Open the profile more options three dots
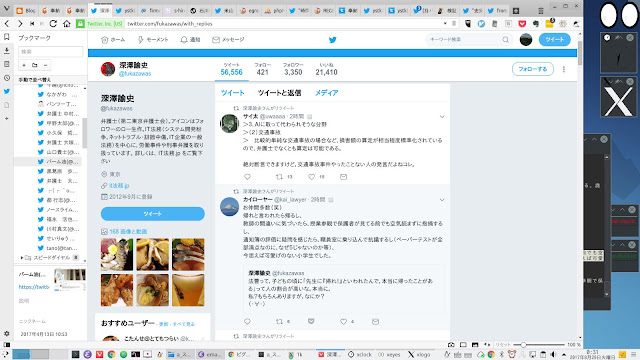Image resolution: width=640 pixels, height=360 pixels. (x=564, y=69)
